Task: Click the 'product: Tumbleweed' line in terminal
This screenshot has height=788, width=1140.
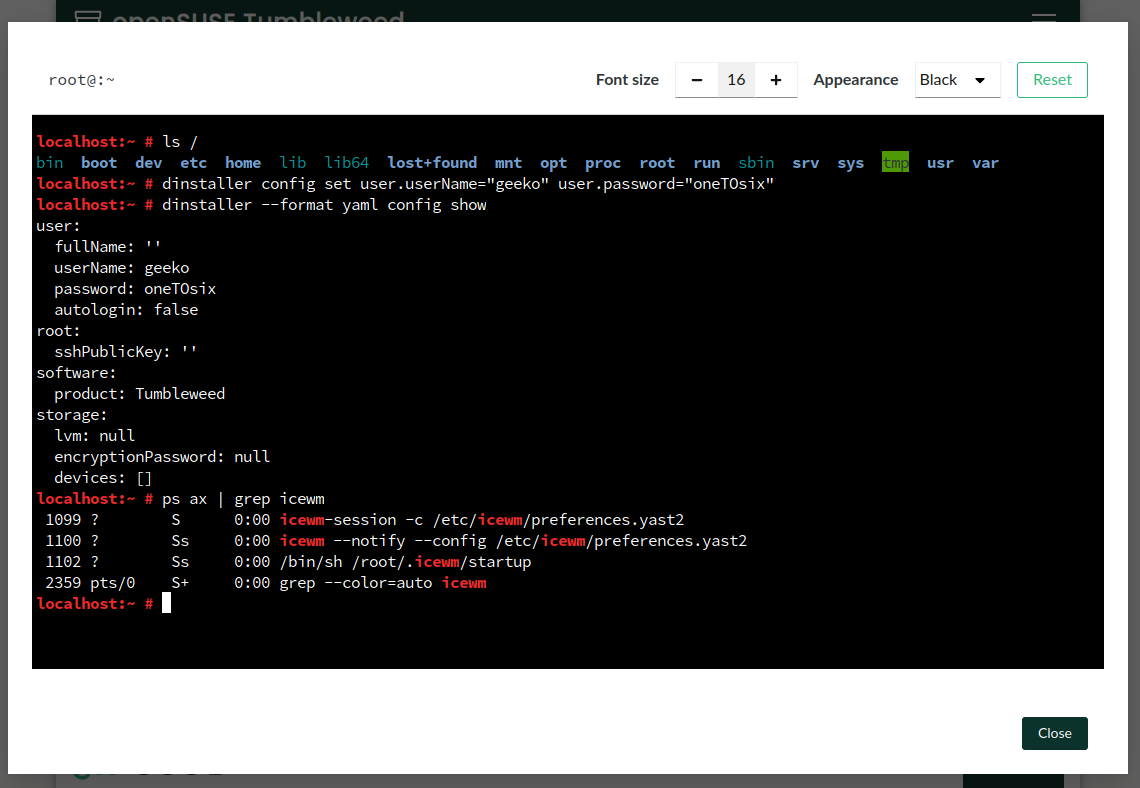Action: coord(140,394)
